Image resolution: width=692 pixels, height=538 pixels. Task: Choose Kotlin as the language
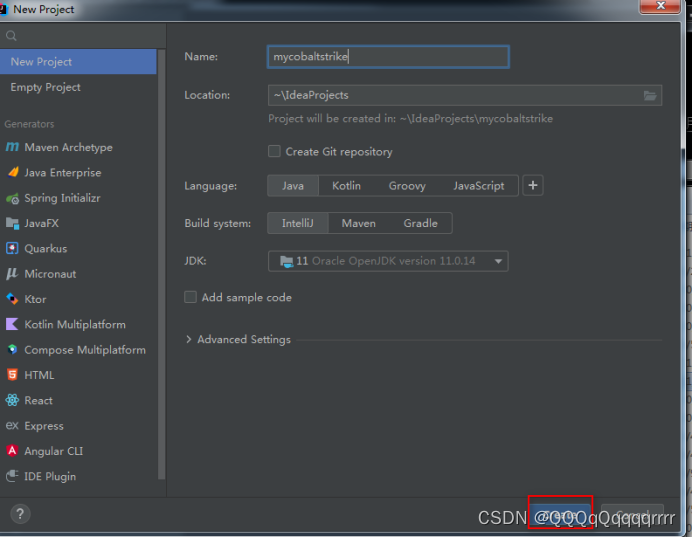coord(346,186)
